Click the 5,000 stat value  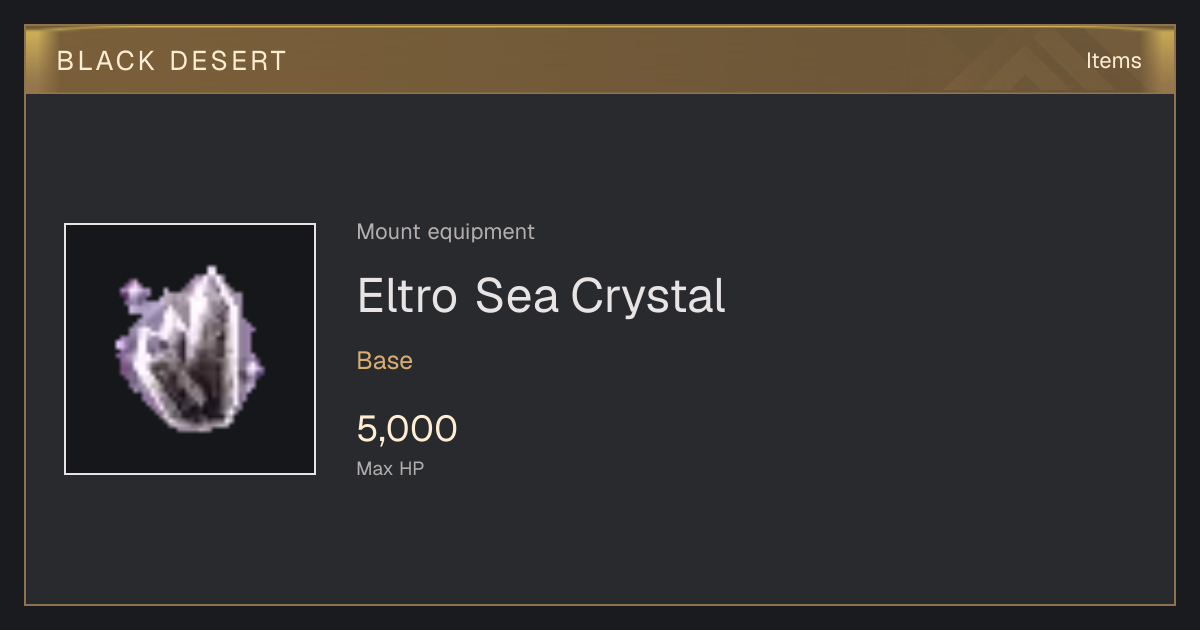pyautogui.click(x=407, y=429)
